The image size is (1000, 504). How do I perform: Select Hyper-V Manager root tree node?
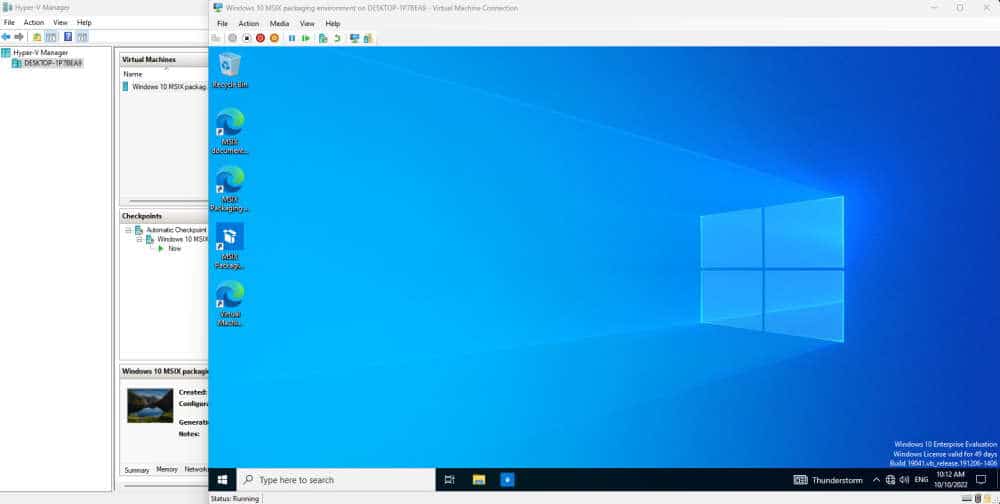point(35,53)
